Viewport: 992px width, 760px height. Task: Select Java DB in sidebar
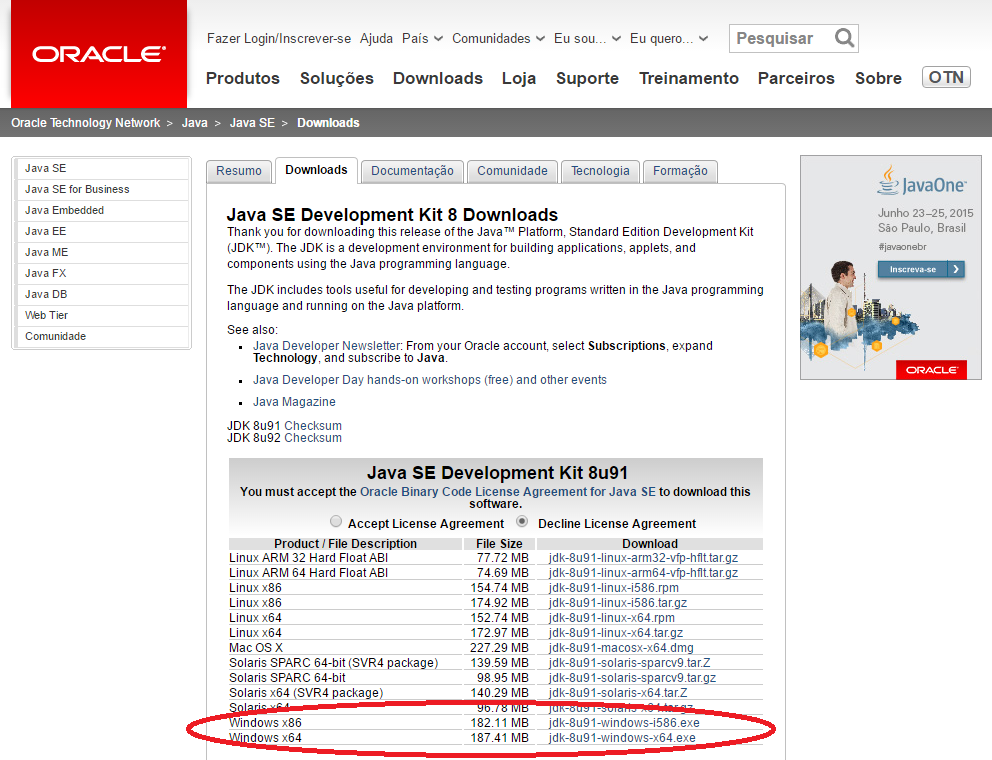101,294
